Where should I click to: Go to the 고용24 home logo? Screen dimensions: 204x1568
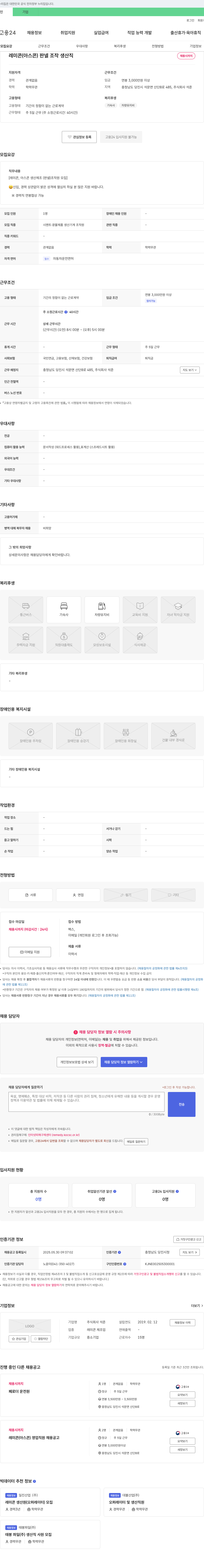tap(8, 33)
